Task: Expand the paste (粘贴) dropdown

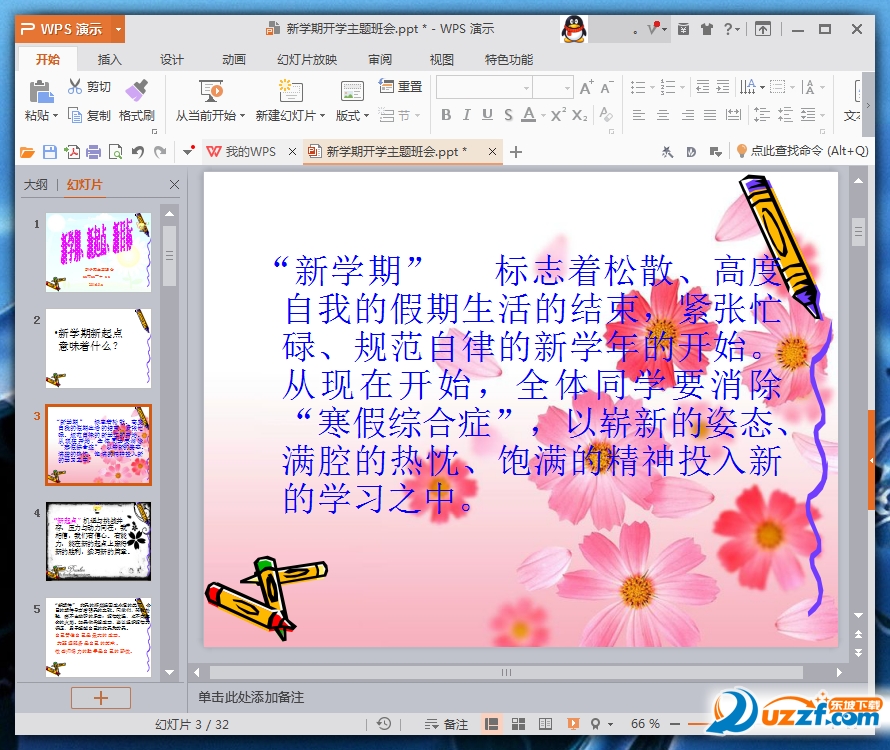Action: coord(42,116)
